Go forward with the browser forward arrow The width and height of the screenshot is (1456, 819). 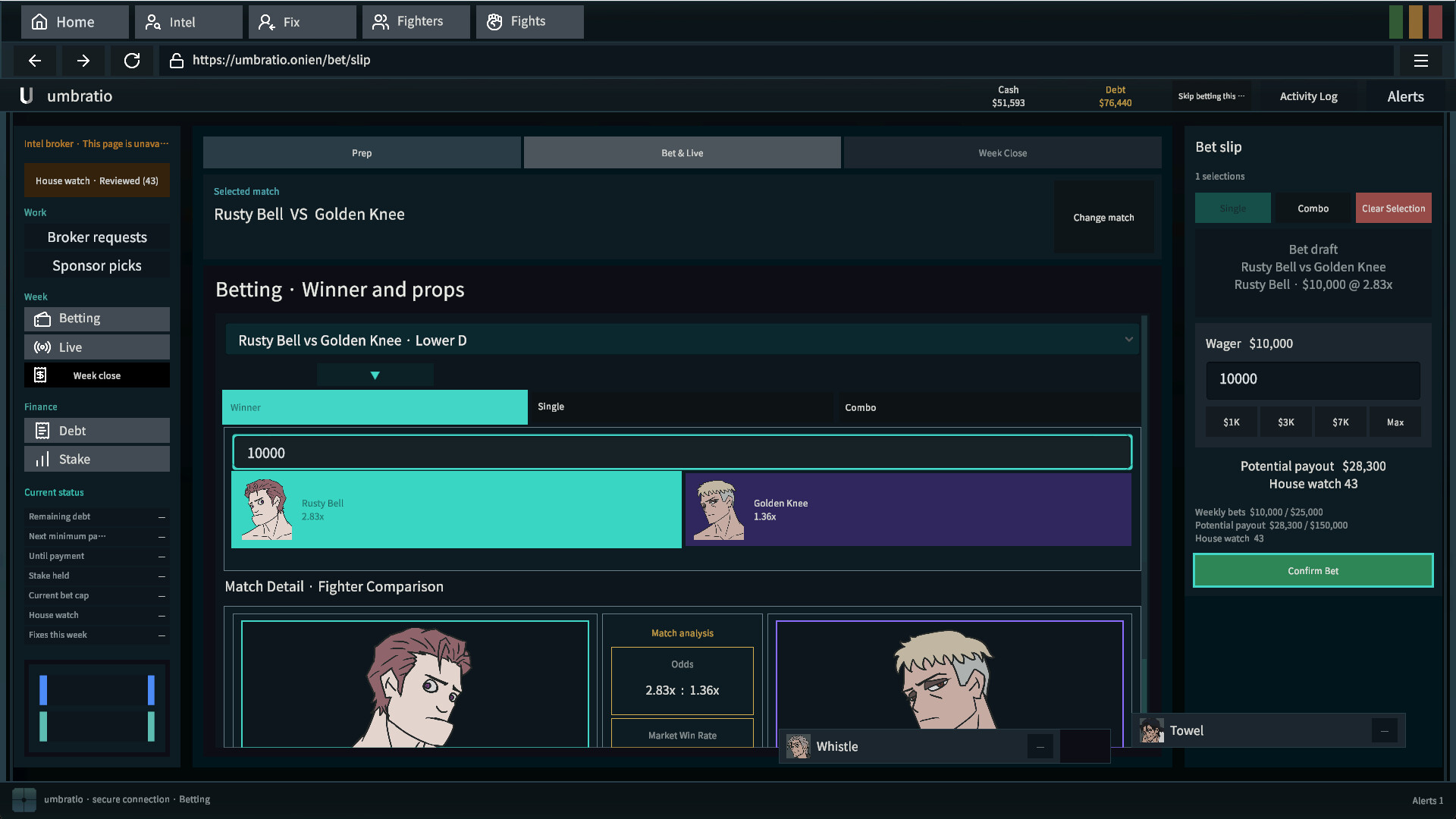point(83,61)
